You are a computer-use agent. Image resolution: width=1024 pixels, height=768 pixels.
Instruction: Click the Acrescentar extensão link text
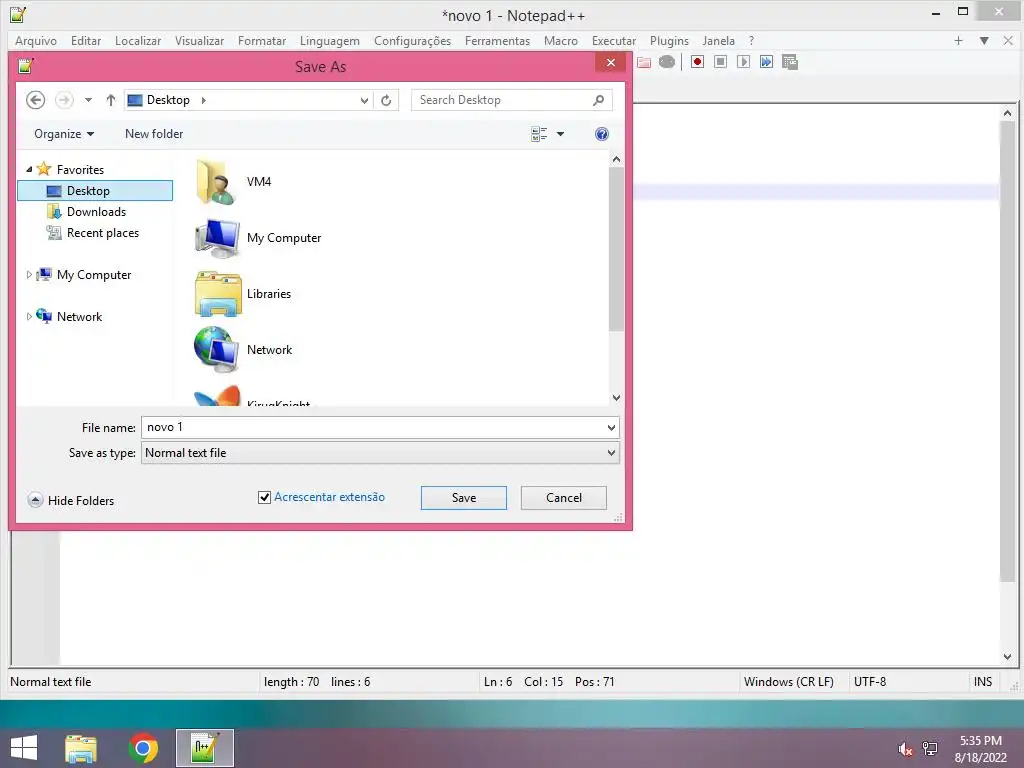point(329,497)
